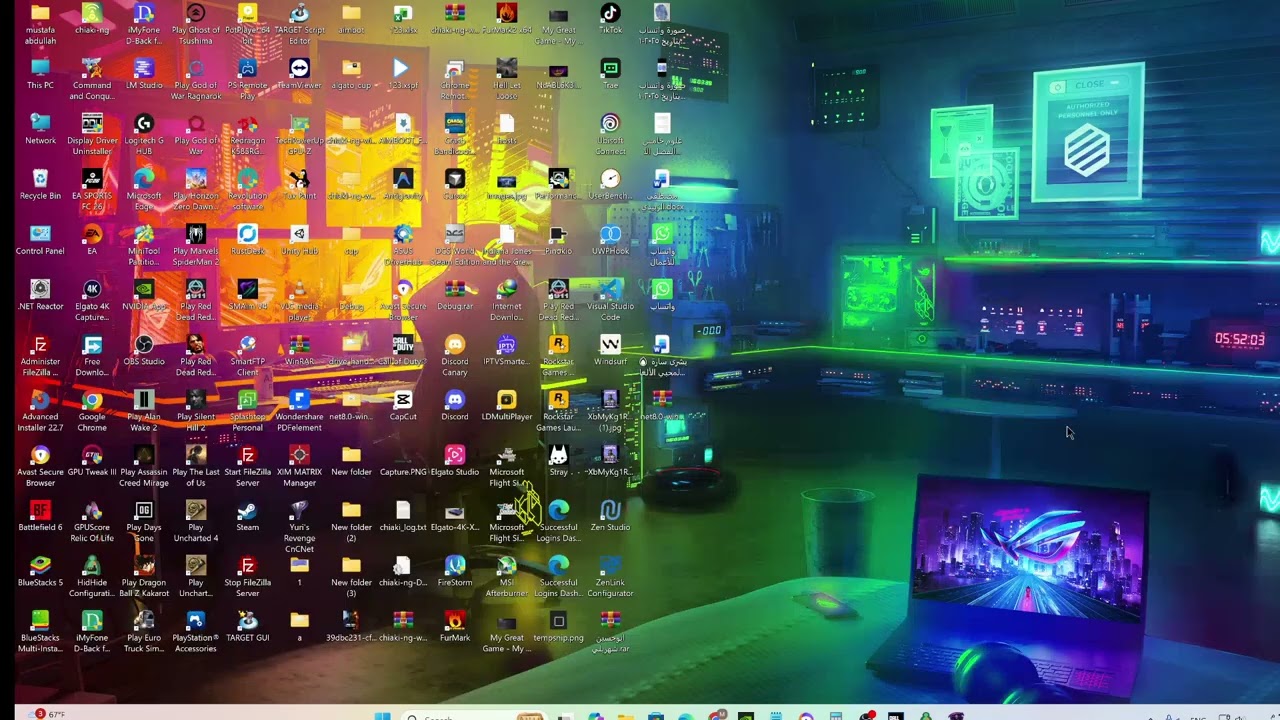The height and width of the screenshot is (720, 1280).
Task: Launch Display Driver Uninstaller
Action: pyautogui.click(x=92, y=134)
